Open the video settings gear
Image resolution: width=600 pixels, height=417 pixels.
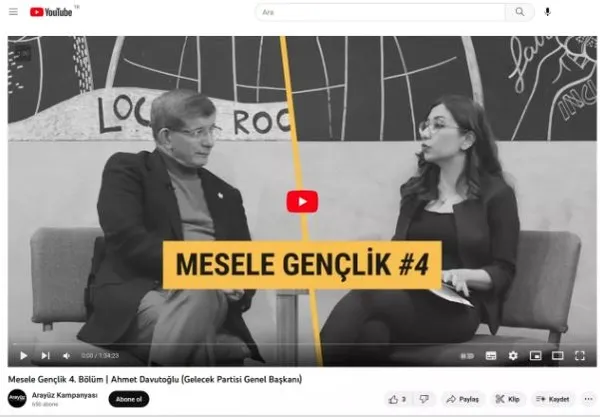pyautogui.click(x=513, y=356)
